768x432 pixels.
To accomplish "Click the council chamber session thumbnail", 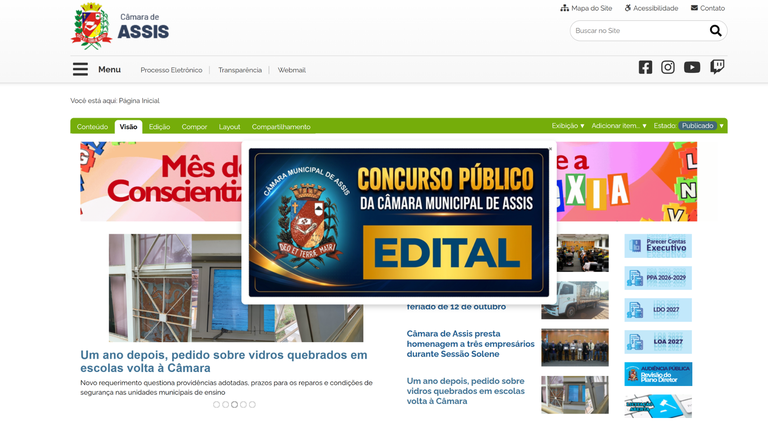I will click(583, 253).
